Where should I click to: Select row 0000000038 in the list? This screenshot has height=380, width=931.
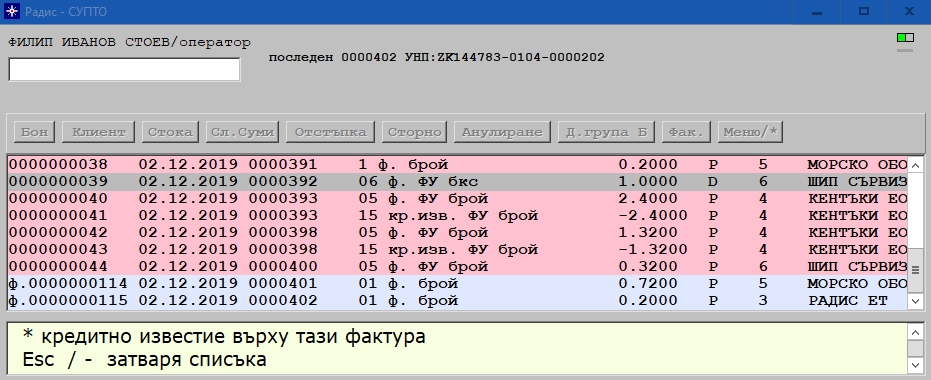[x=458, y=164]
